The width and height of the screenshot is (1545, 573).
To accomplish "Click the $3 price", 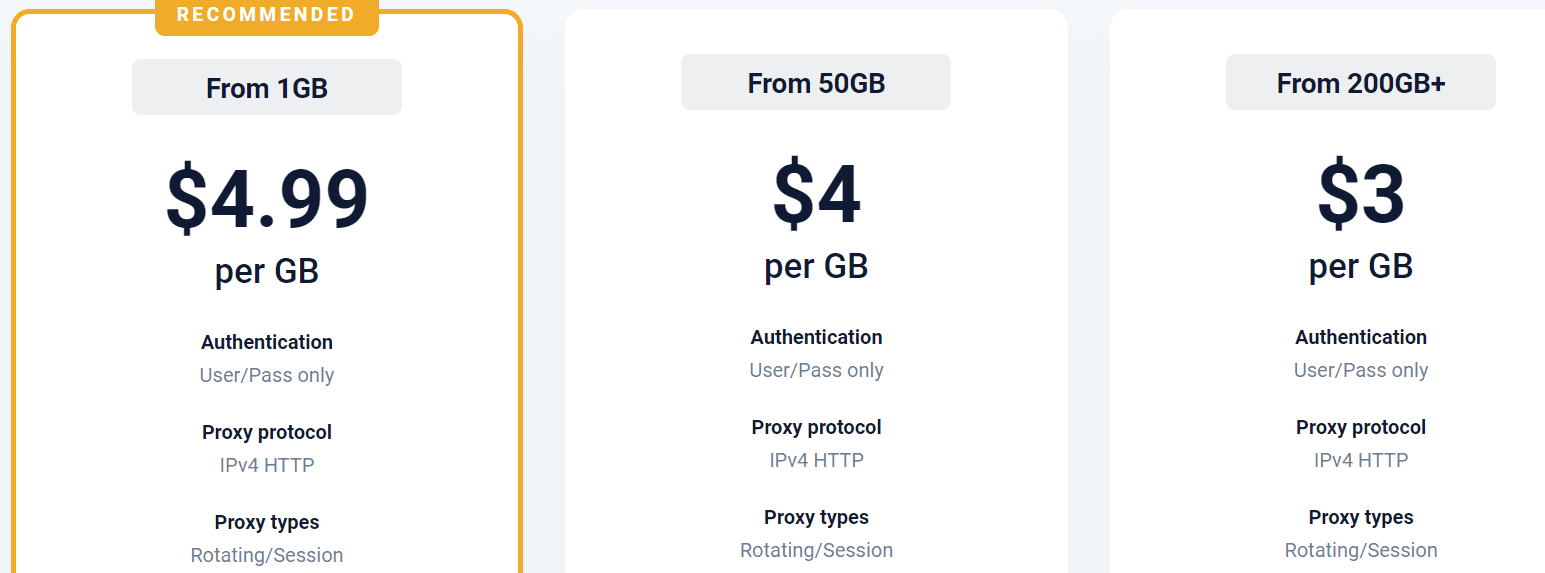I will pyautogui.click(x=1361, y=194).
